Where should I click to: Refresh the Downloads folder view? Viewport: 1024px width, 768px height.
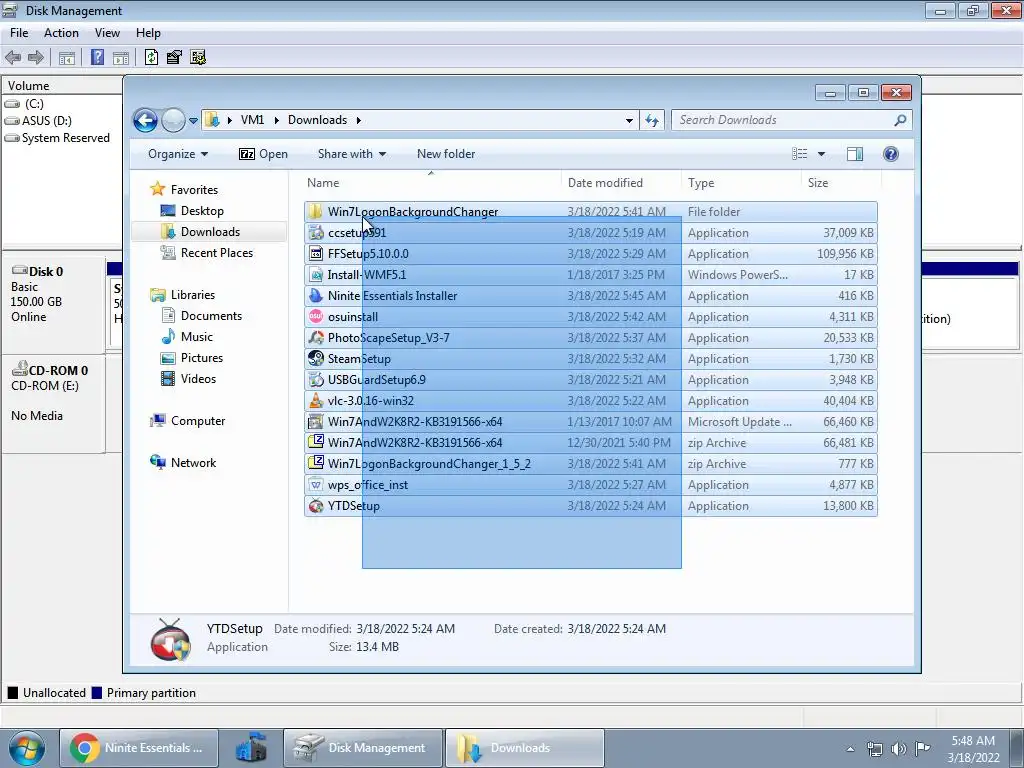652,121
